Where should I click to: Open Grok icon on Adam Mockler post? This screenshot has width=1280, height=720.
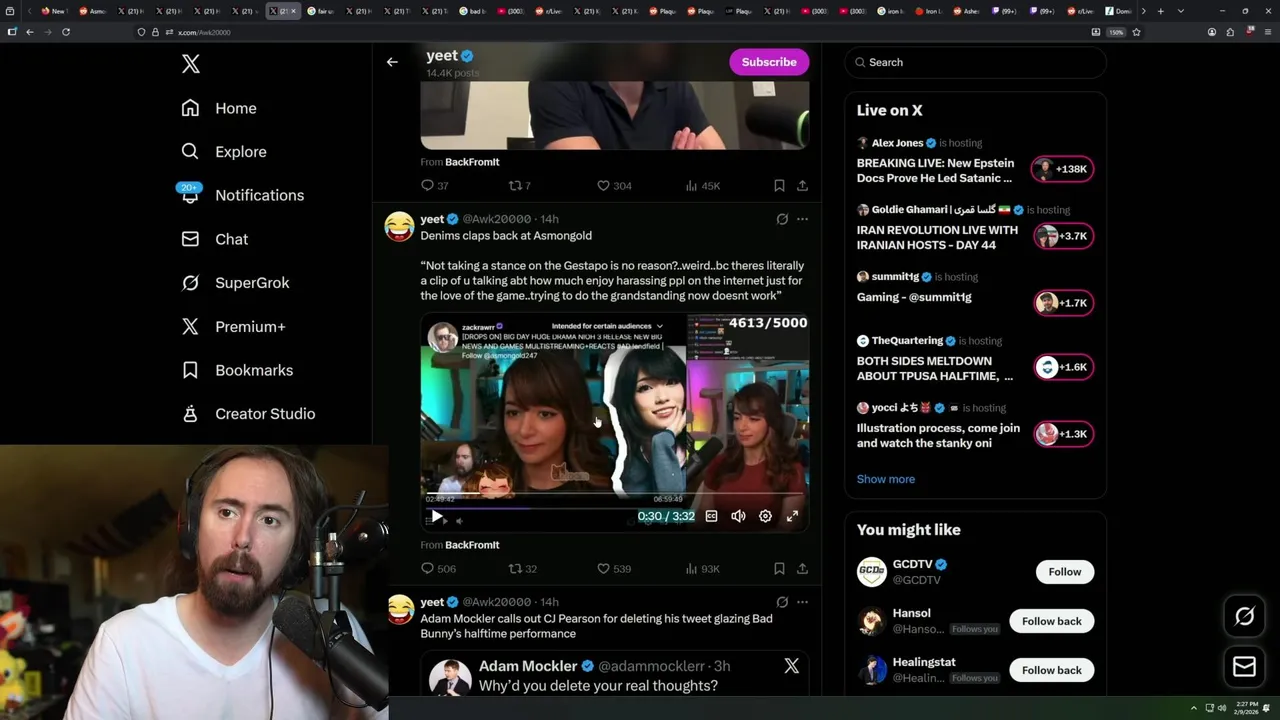(x=782, y=602)
